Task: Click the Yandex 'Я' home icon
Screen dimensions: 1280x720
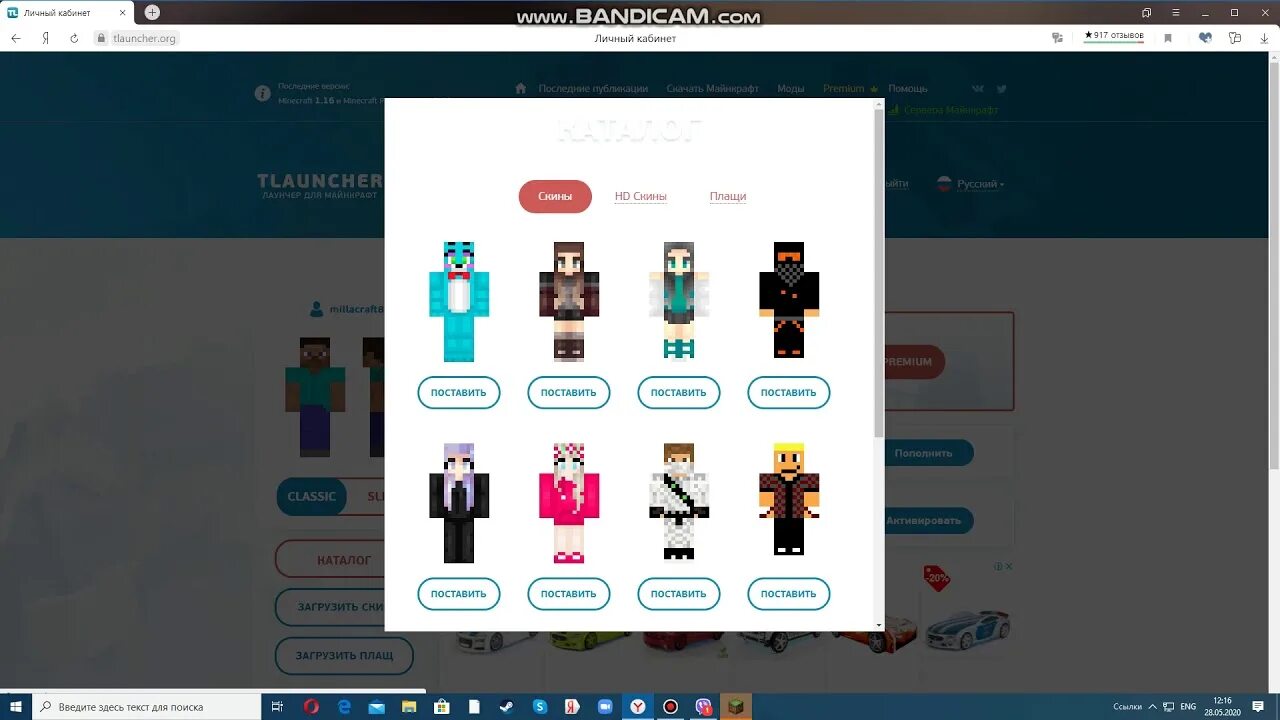Action: coord(45,38)
